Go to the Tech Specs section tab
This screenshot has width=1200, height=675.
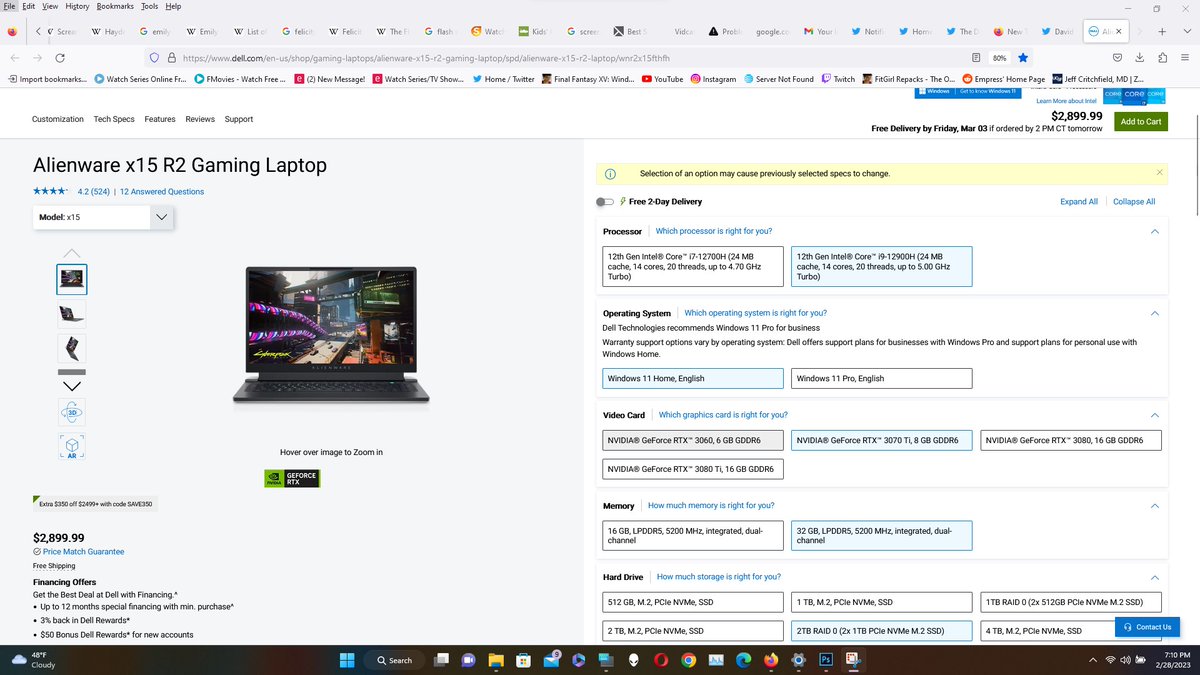click(114, 119)
